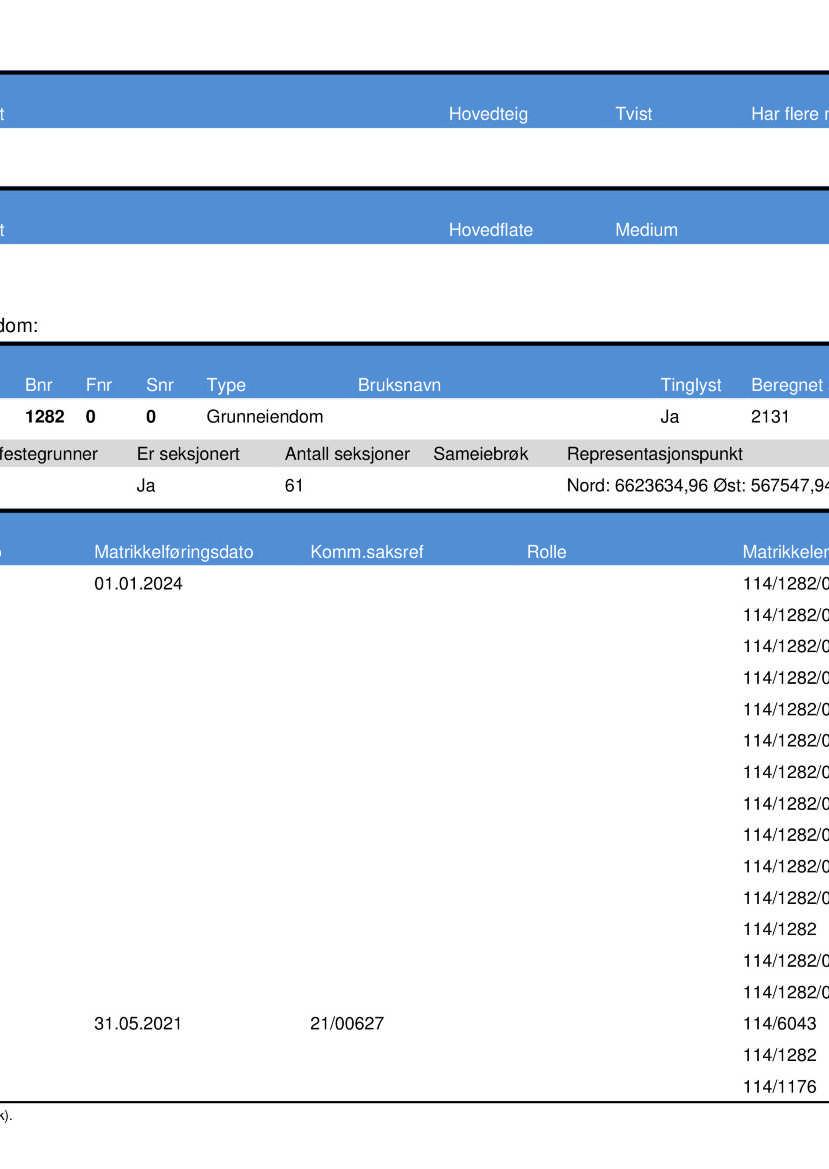Select the Komm.saksref column header
Screen dimensions: 829x1169
(367, 552)
